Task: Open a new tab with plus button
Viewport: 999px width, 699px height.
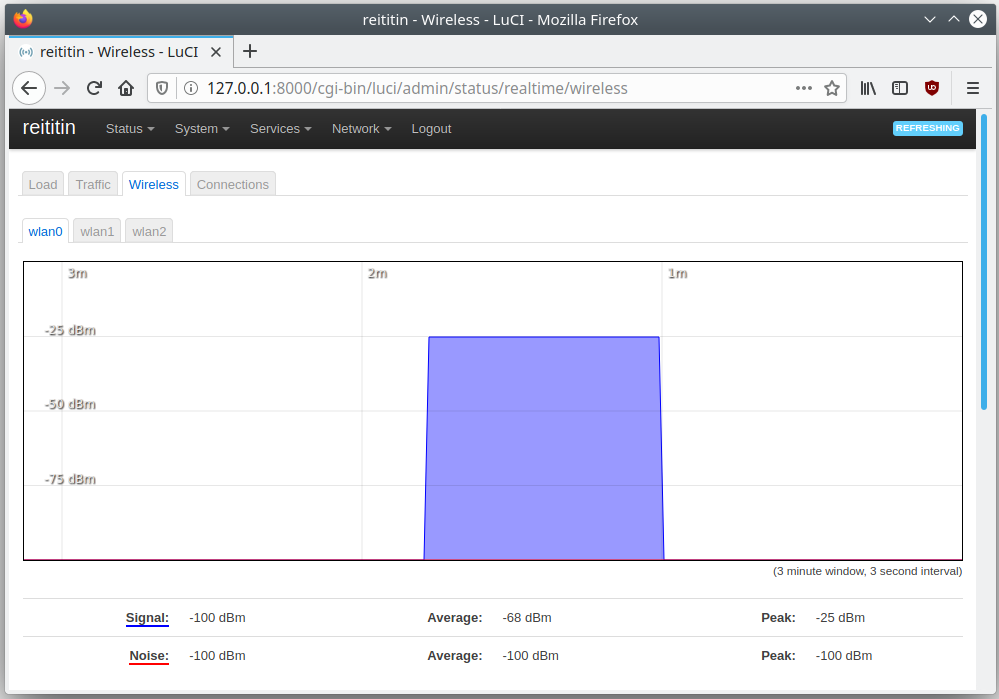Action: point(250,51)
